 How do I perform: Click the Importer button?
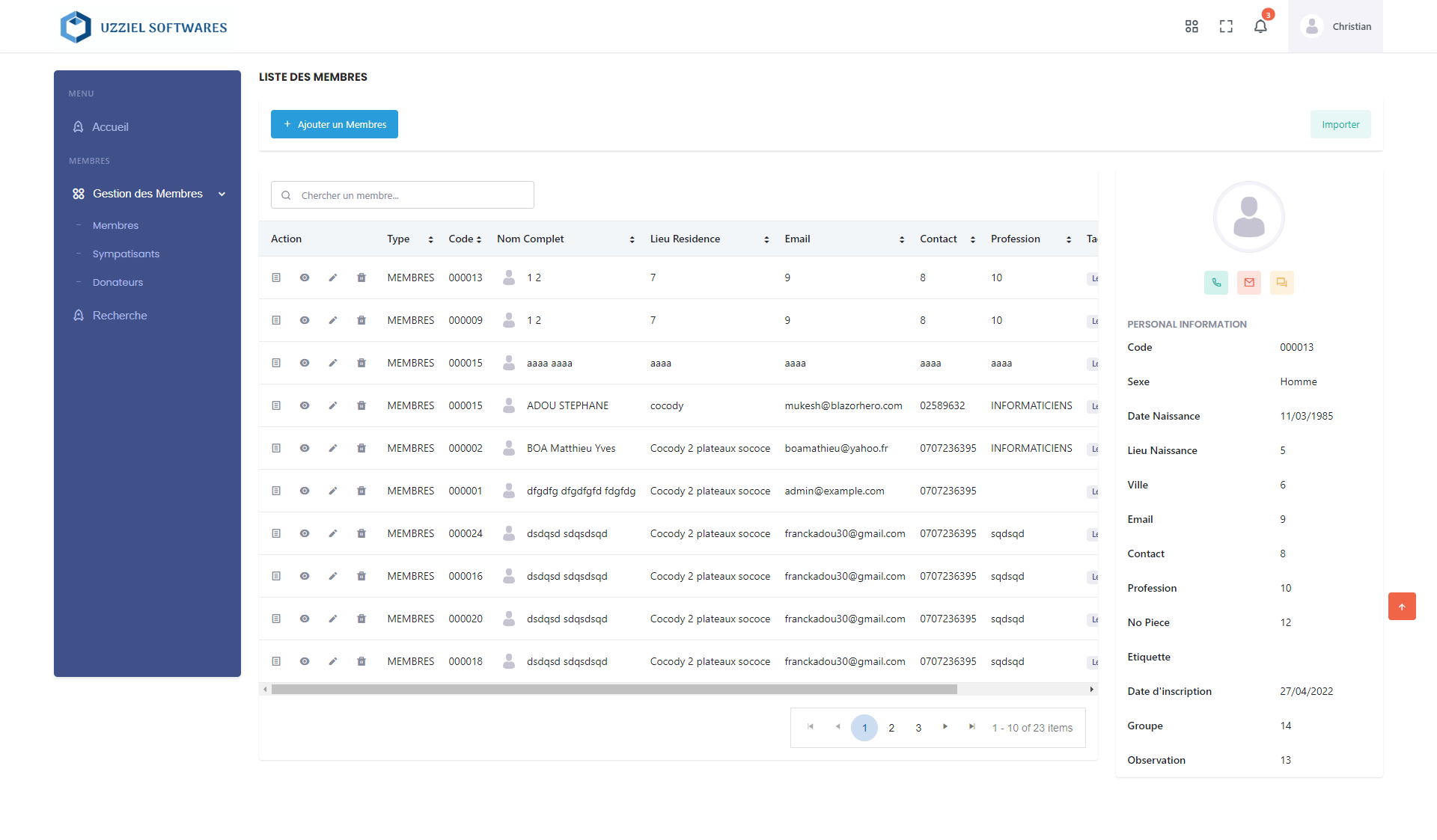pos(1340,124)
